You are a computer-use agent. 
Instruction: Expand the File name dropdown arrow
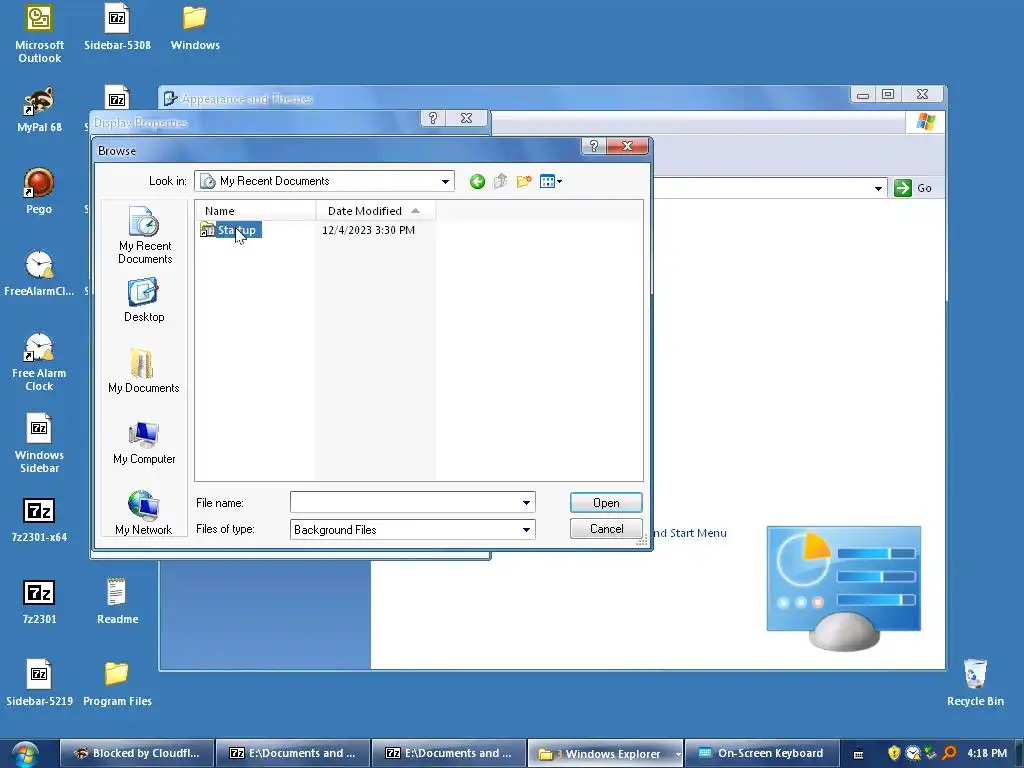[526, 502]
